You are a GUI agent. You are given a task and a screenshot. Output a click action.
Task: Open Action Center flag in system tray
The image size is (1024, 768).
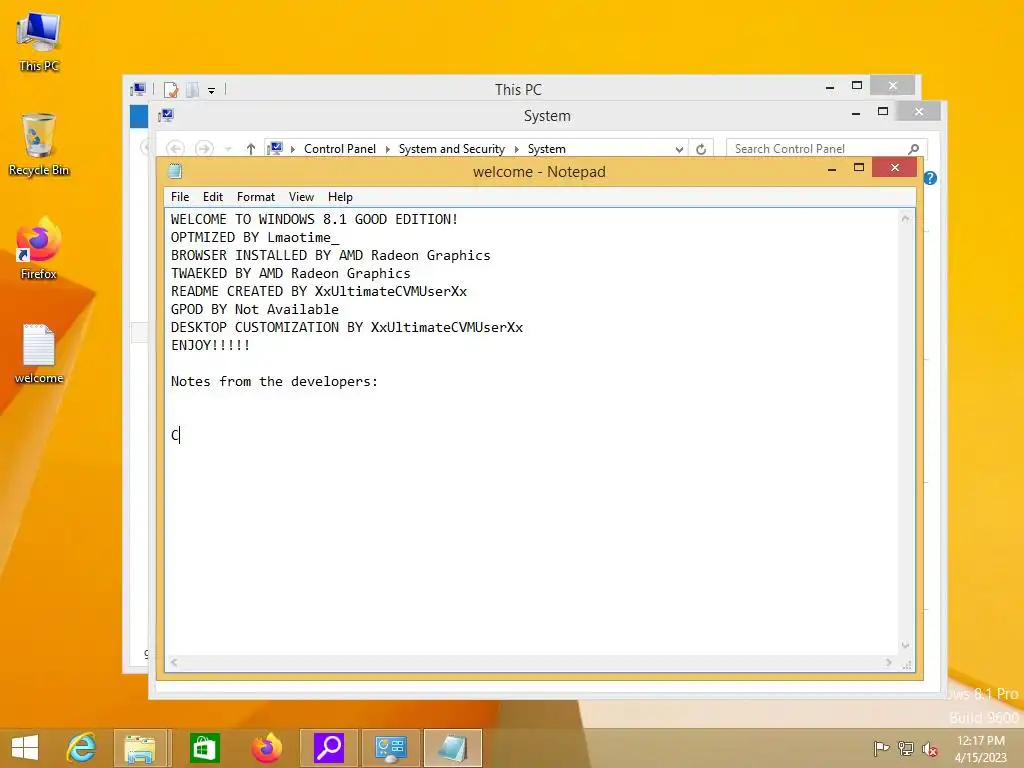[x=881, y=748]
